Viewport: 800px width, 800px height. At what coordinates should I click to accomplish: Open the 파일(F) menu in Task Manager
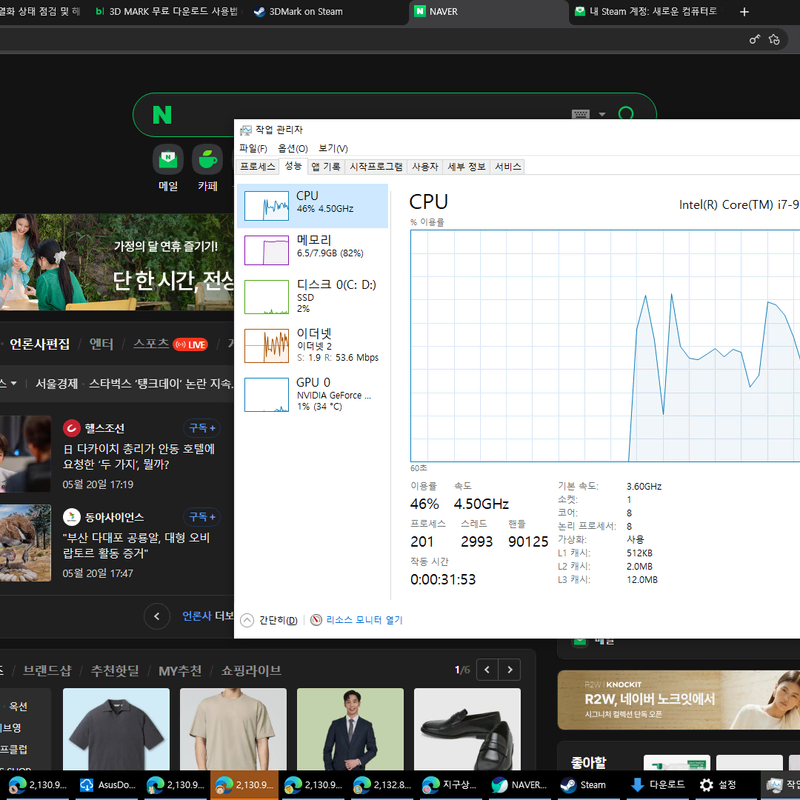tap(253, 148)
